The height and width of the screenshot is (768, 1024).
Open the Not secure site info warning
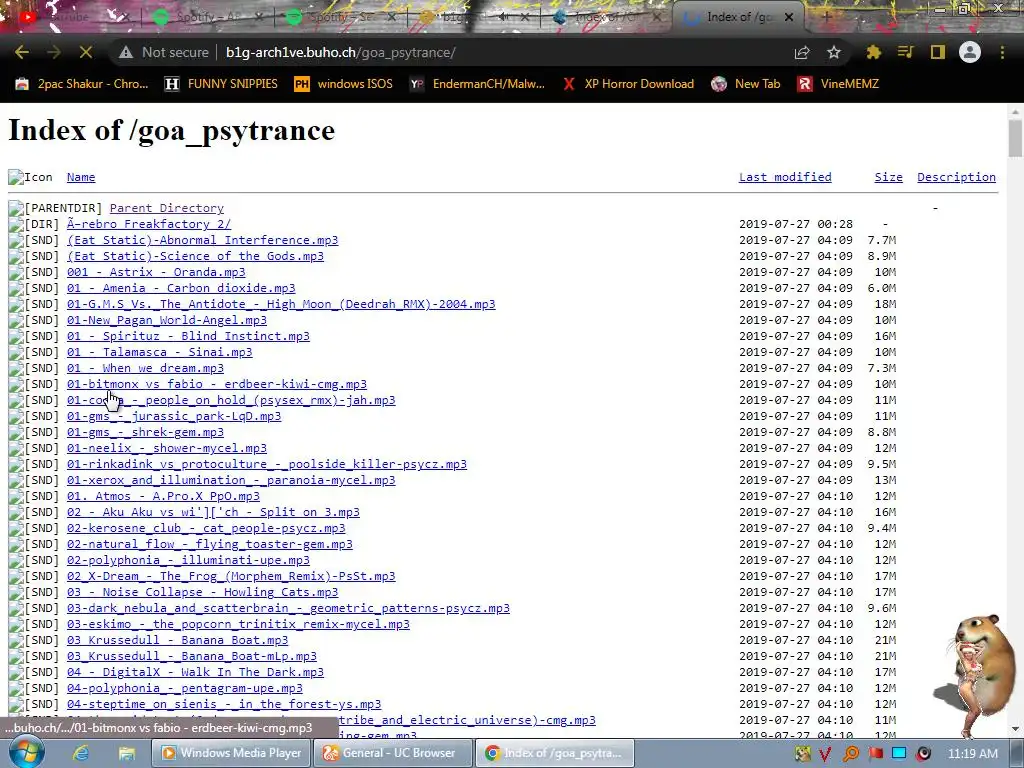tap(163, 52)
